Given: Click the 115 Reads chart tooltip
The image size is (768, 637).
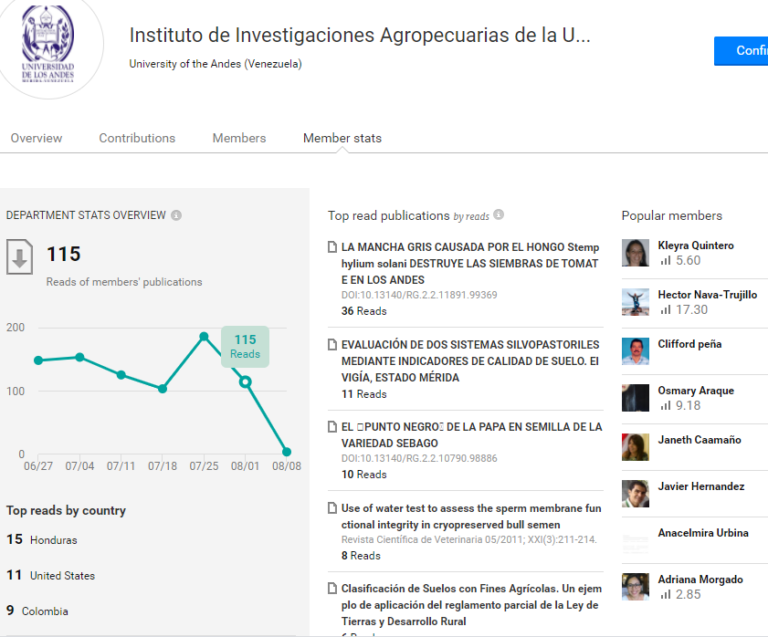Looking at the screenshot, I should pos(245,347).
